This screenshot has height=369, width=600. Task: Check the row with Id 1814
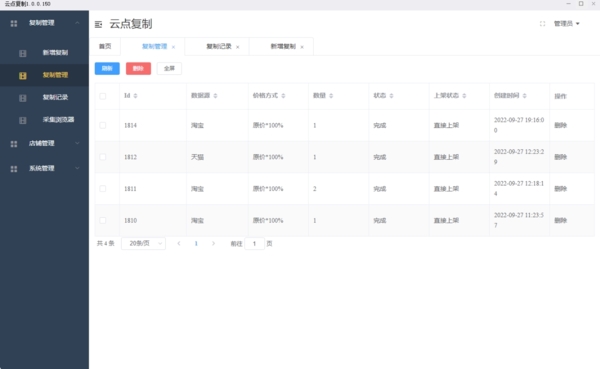[103, 126]
